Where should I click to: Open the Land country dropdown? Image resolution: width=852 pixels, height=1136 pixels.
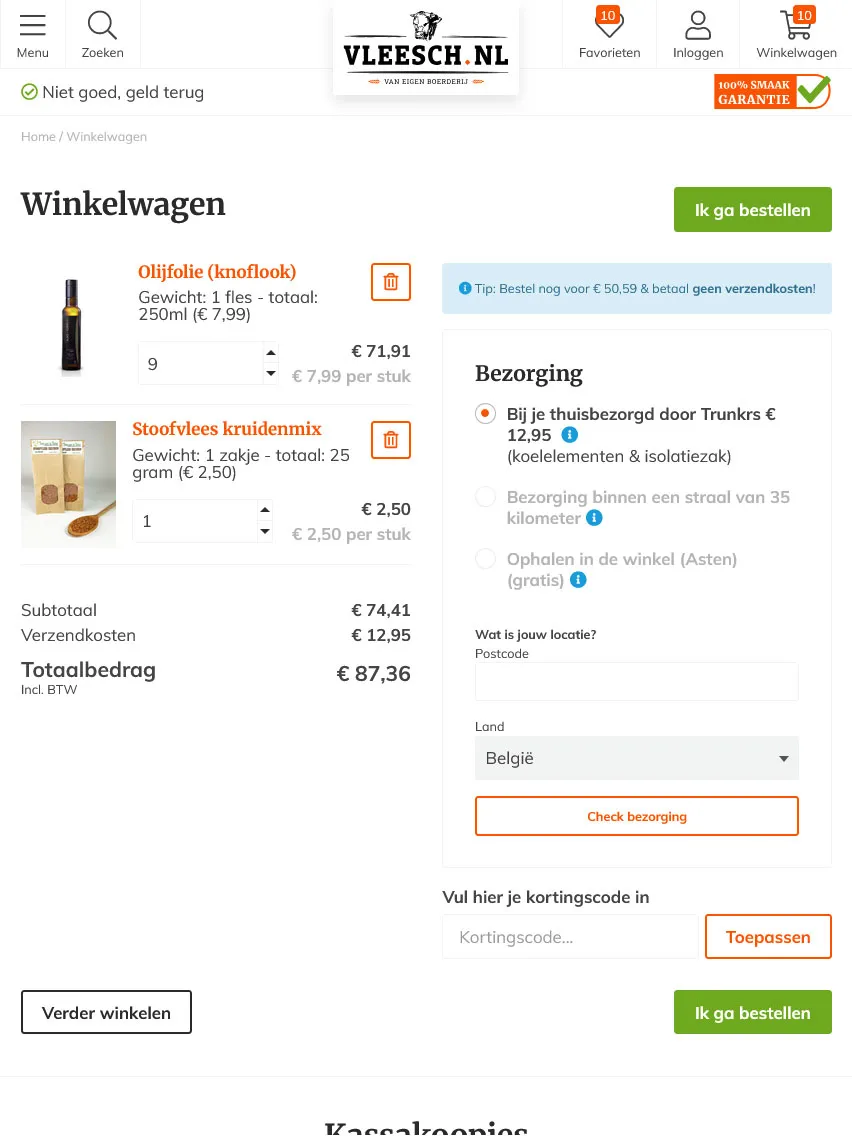point(636,758)
